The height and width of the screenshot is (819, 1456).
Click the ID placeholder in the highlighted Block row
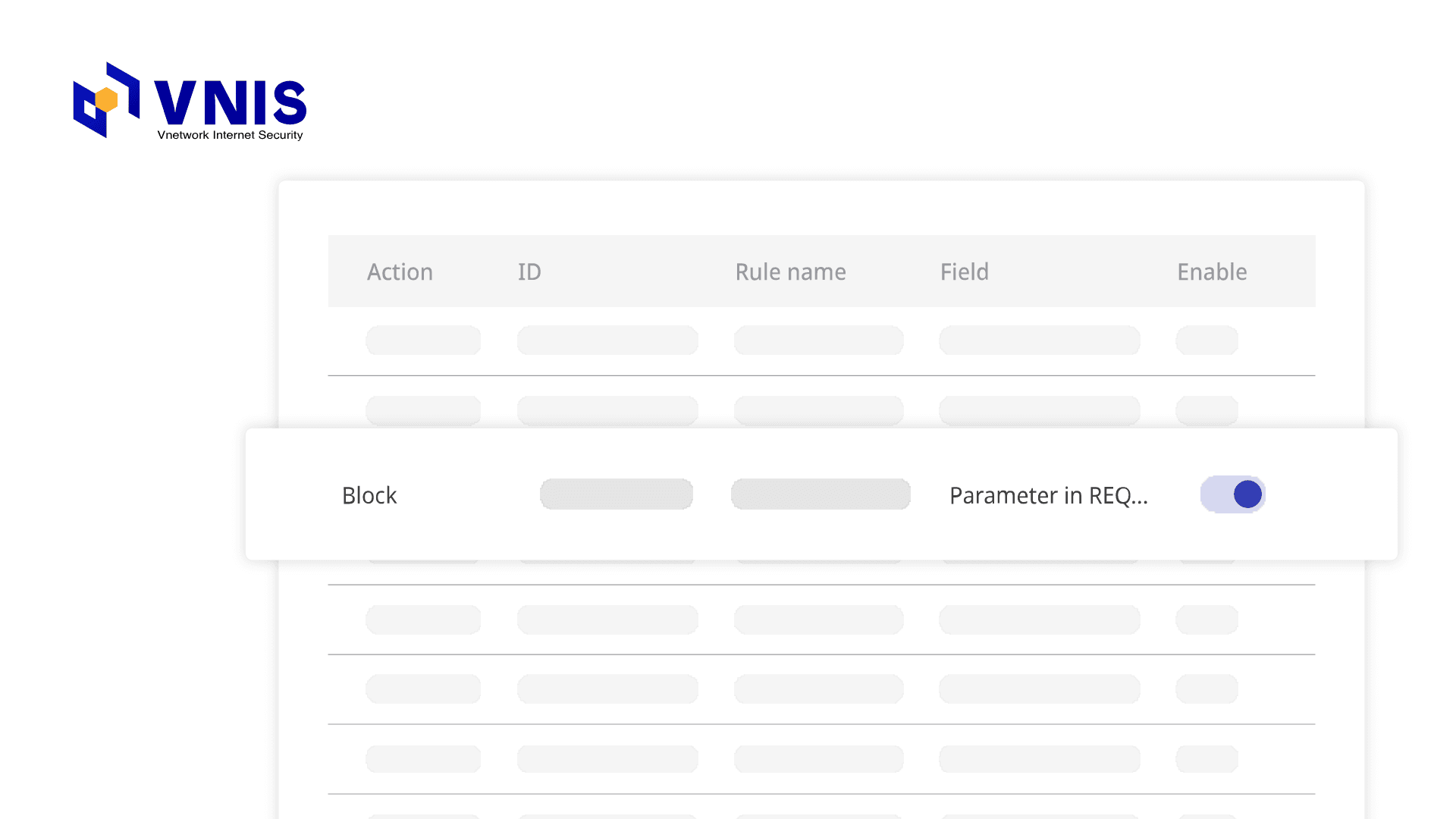click(616, 494)
